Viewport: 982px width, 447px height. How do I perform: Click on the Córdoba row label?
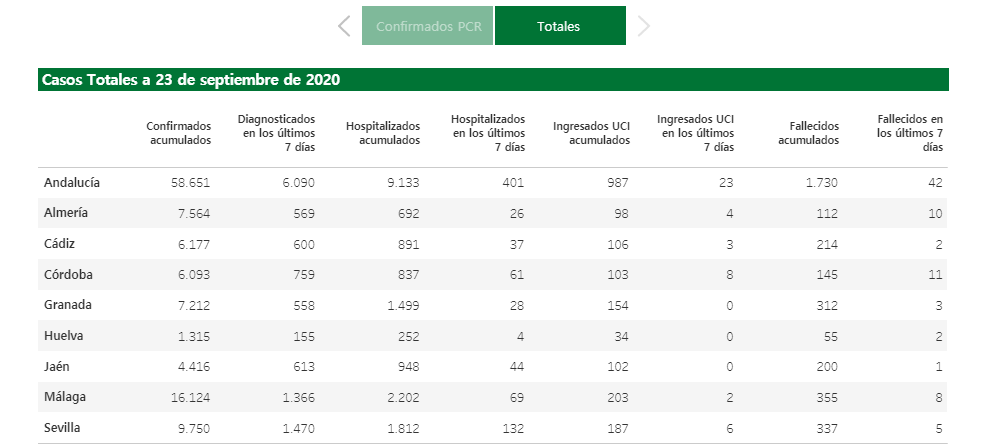(67, 274)
